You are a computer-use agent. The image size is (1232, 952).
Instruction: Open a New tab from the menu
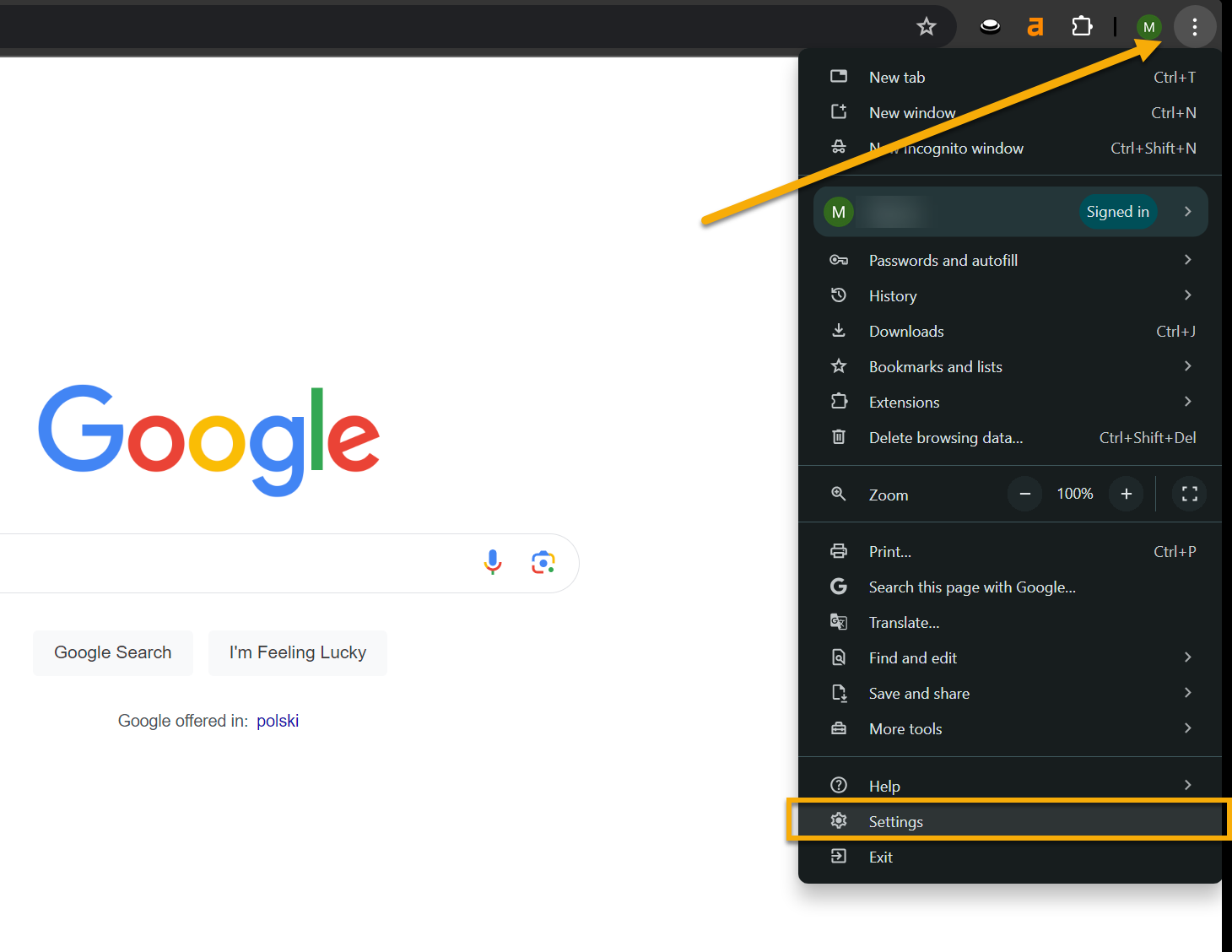coord(1010,77)
